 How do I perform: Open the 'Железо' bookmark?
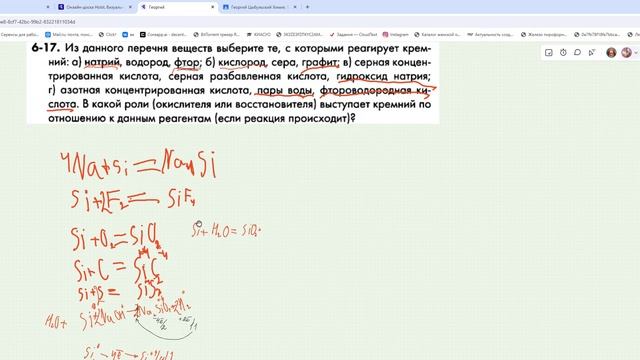544,35
